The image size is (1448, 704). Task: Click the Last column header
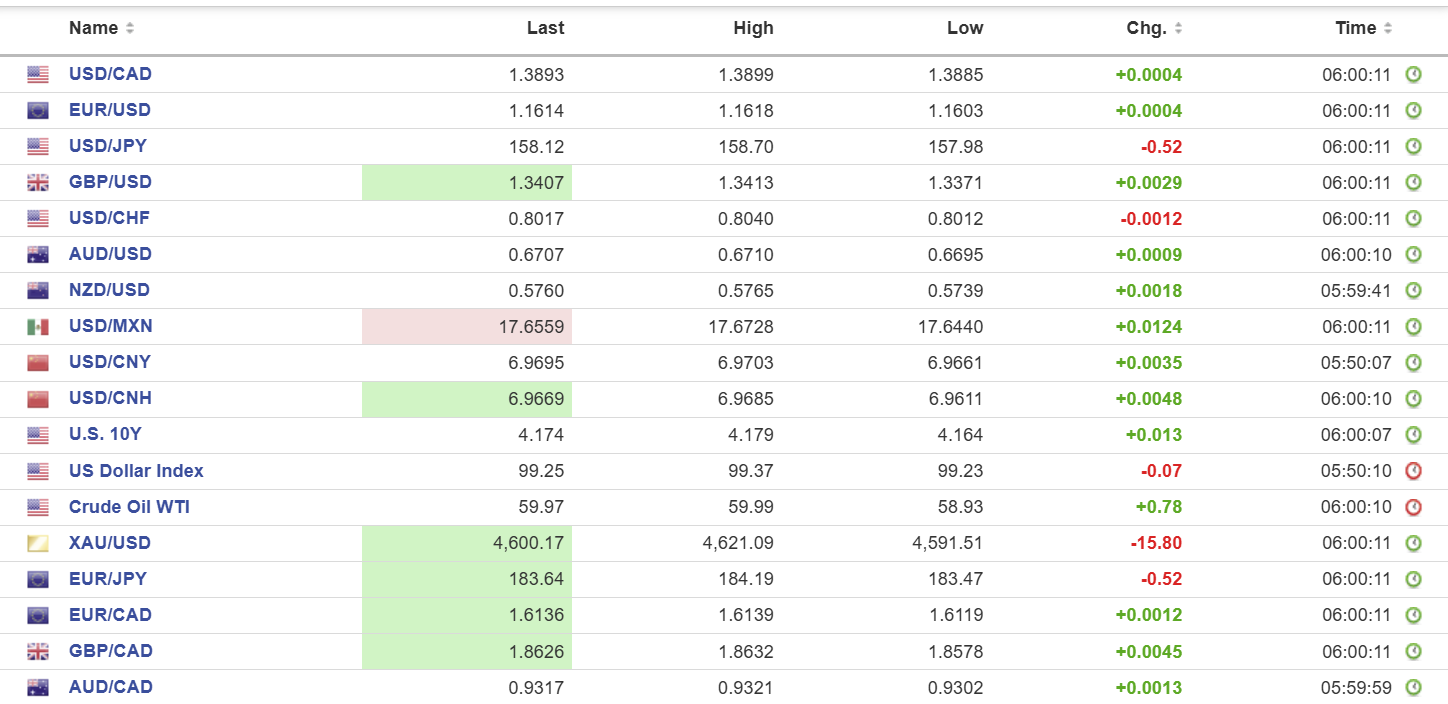pyautogui.click(x=545, y=28)
